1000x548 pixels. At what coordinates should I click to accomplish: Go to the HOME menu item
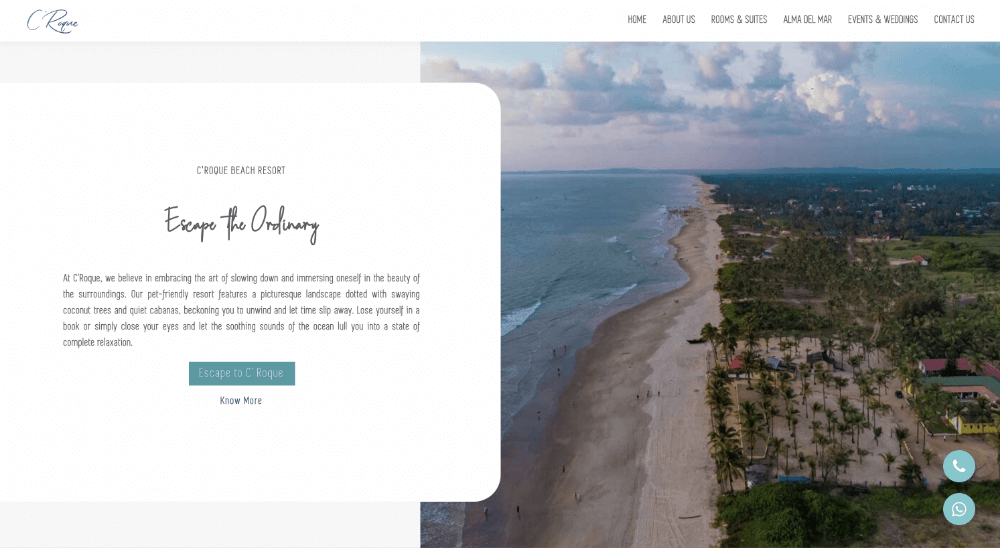click(636, 19)
